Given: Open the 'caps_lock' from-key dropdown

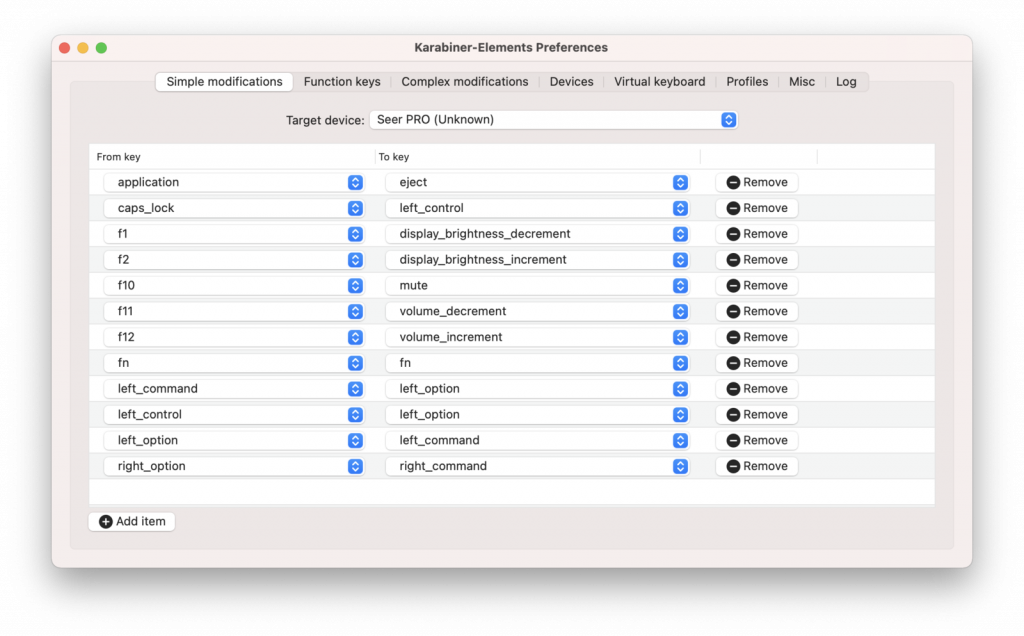Looking at the screenshot, I should tap(233, 208).
